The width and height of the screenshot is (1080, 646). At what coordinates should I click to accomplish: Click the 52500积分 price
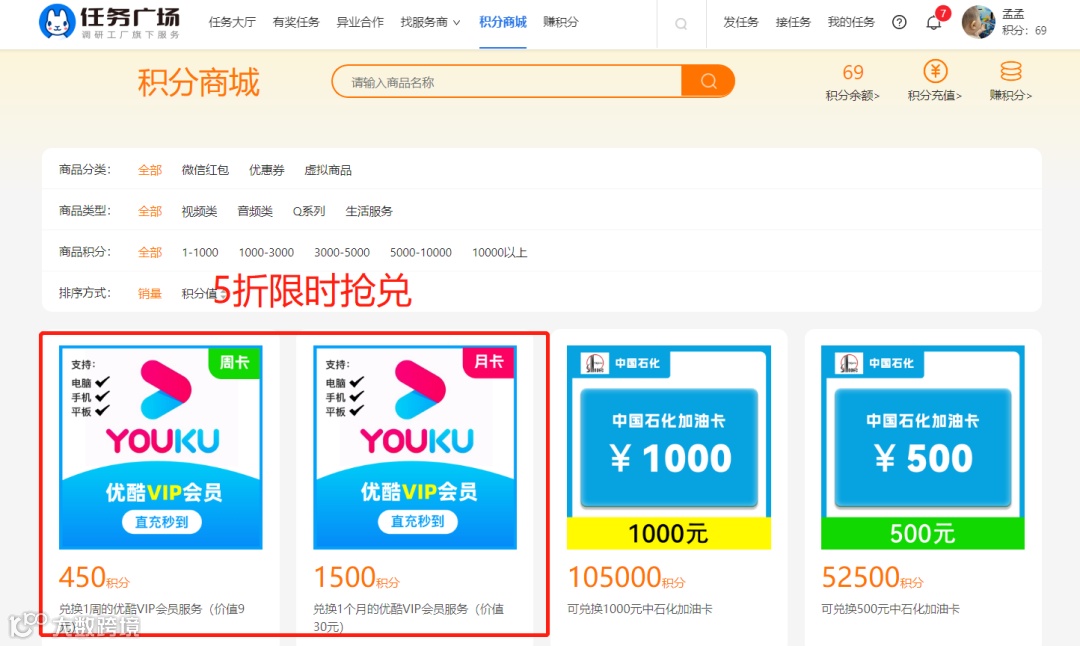click(873, 577)
